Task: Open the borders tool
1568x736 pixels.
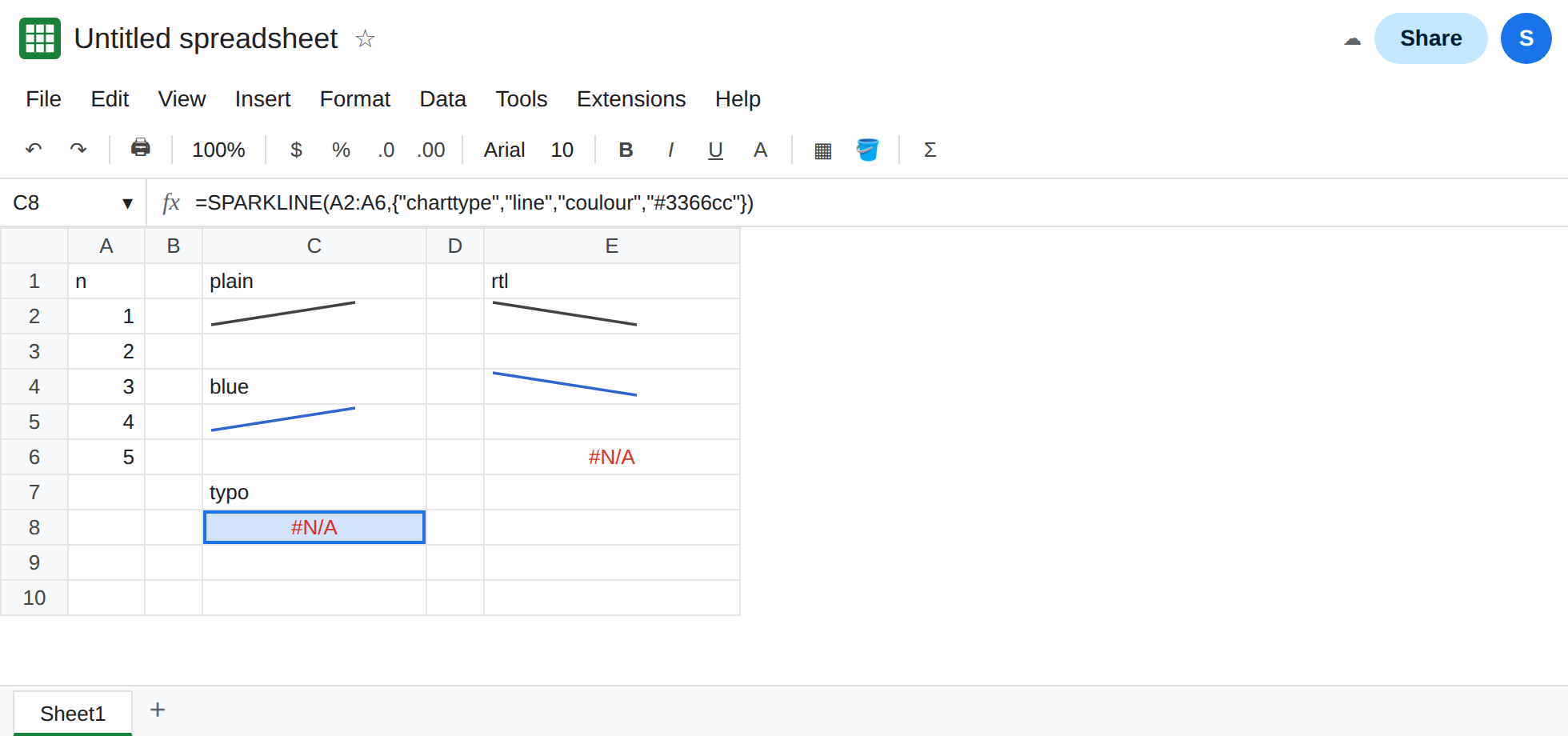Action: [x=822, y=150]
